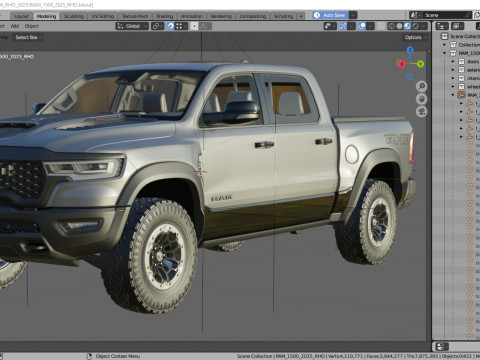Click the blue Z axis gizmo handle
The image size is (480, 360).
[410, 50]
